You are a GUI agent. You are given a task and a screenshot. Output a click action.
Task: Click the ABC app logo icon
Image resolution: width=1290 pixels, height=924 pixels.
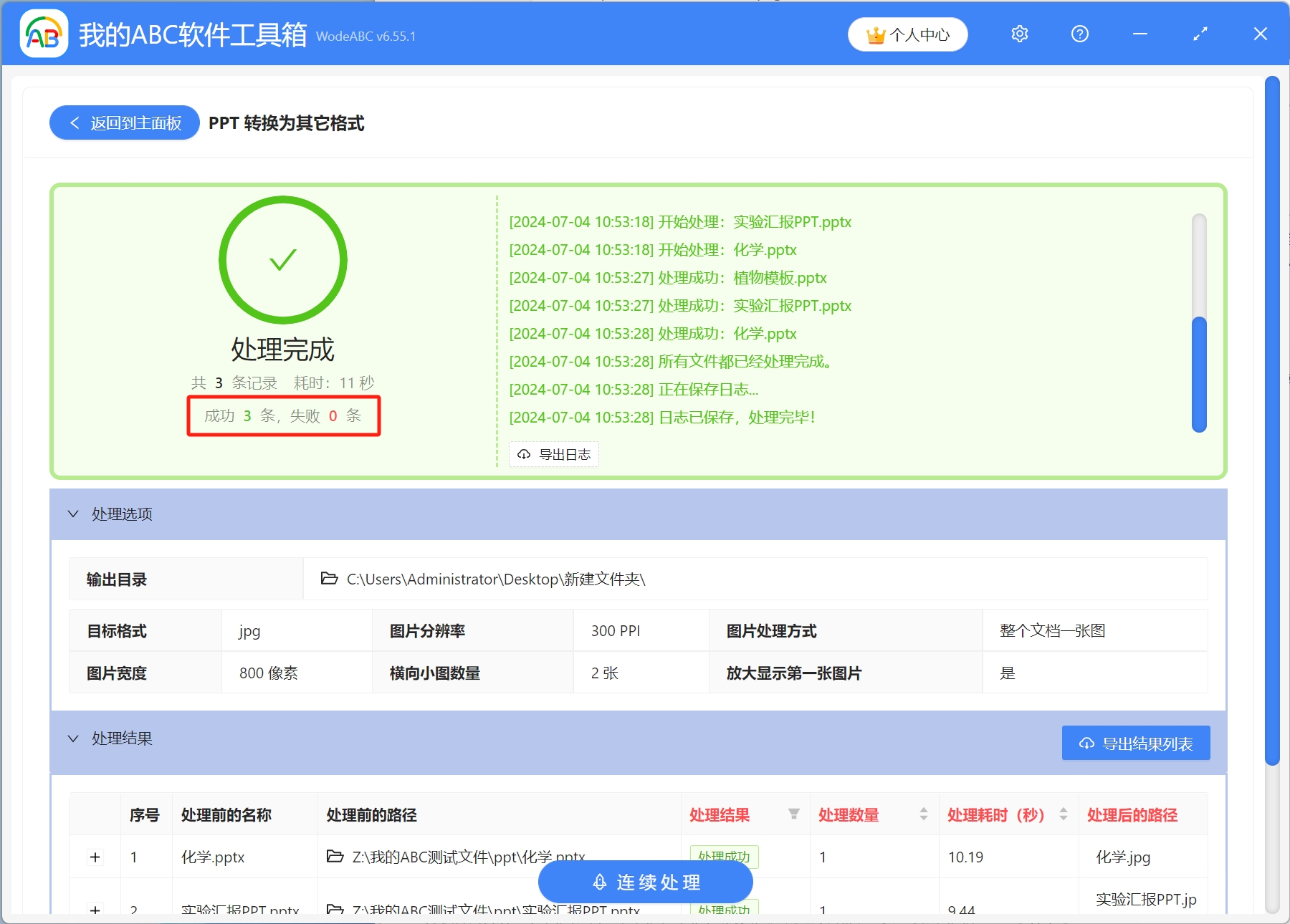tap(43, 33)
